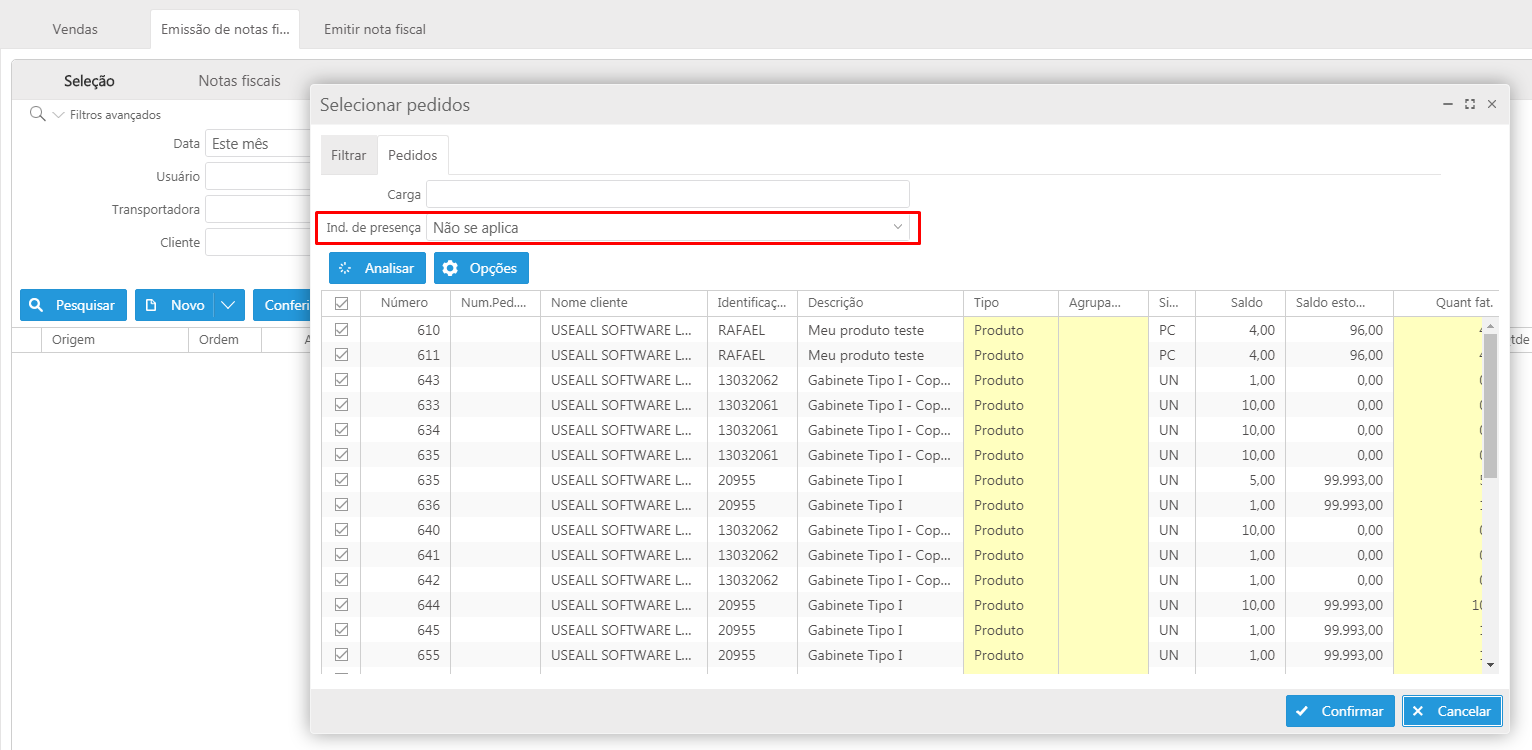Screen dimensions: 1532x750
Task: Focus the Cliente input field
Action: (x=258, y=243)
